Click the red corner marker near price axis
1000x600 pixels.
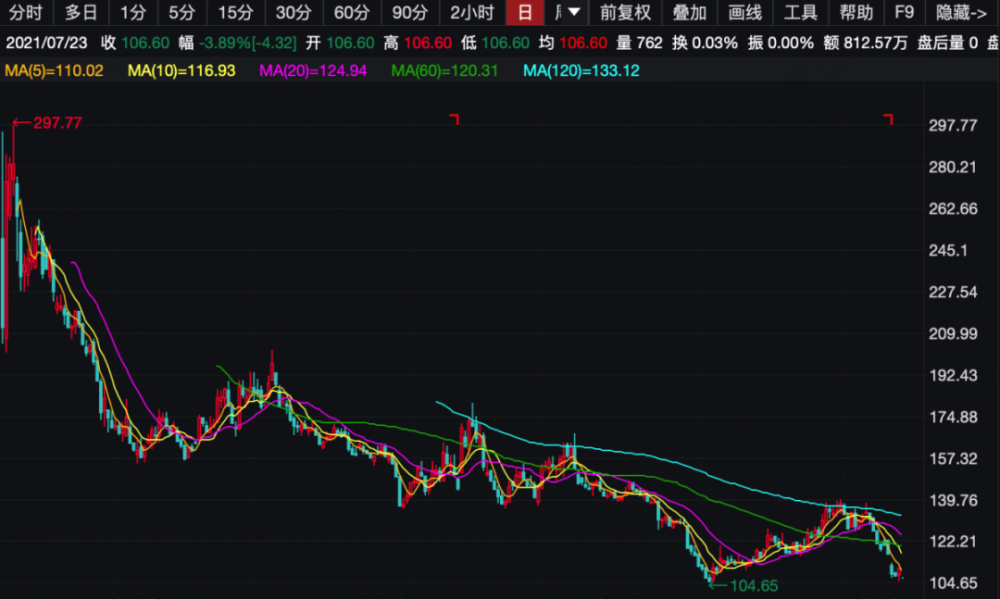pyautogui.click(x=888, y=119)
